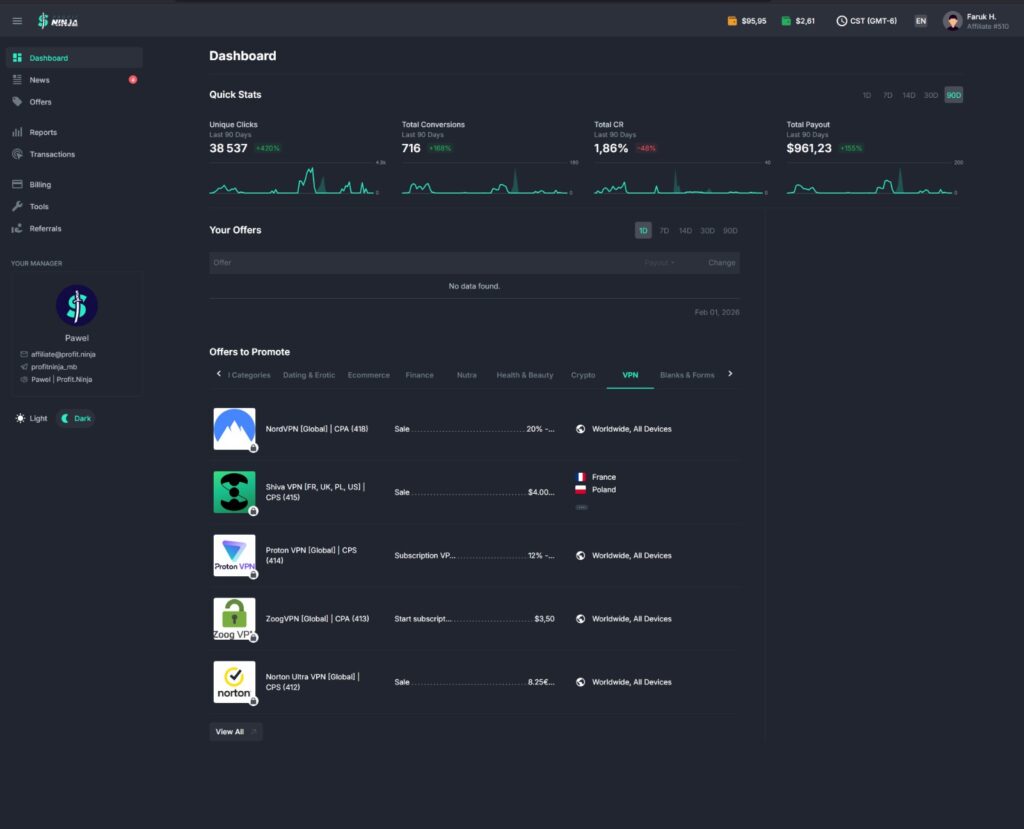1024x829 pixels.
Task: Click the orange wallet balance icon
Action: click(x=732, y=21)
